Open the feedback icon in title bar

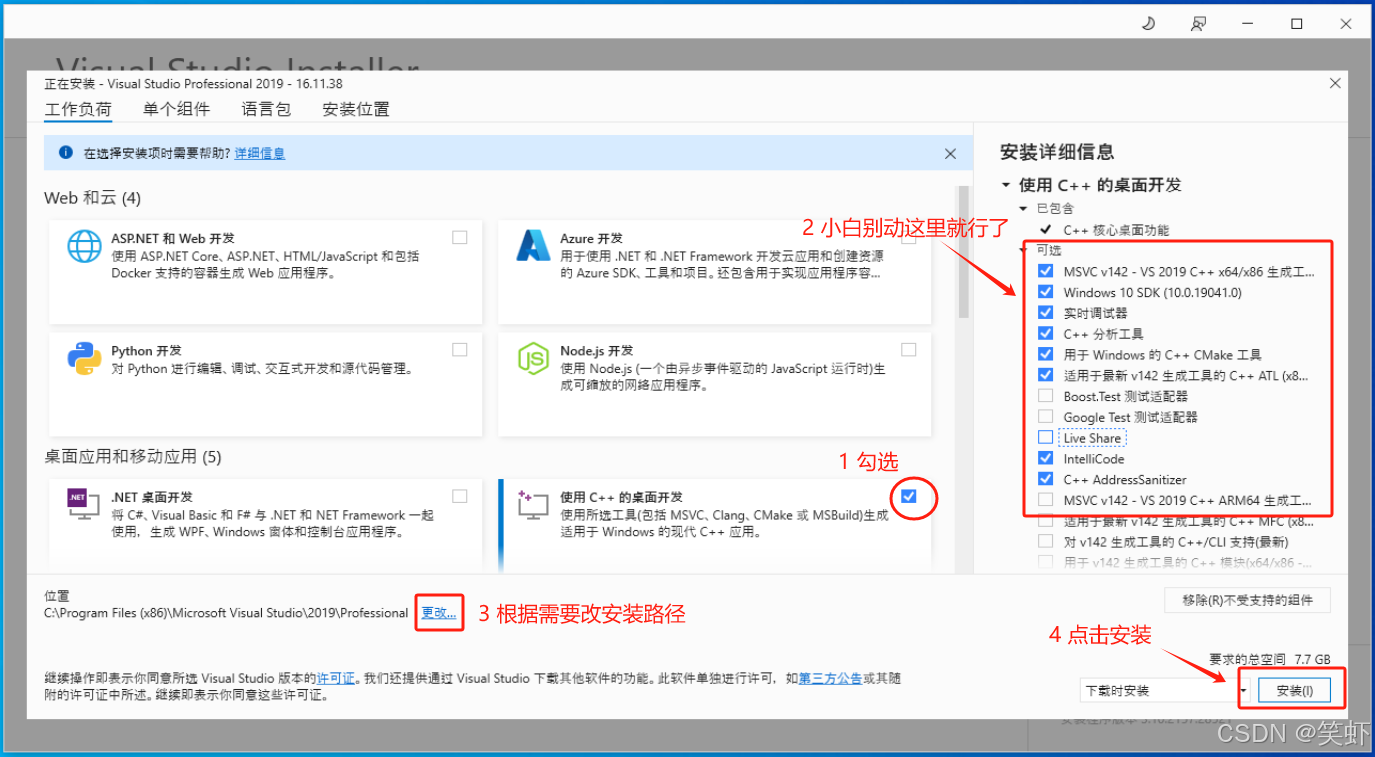point(1198,23)
